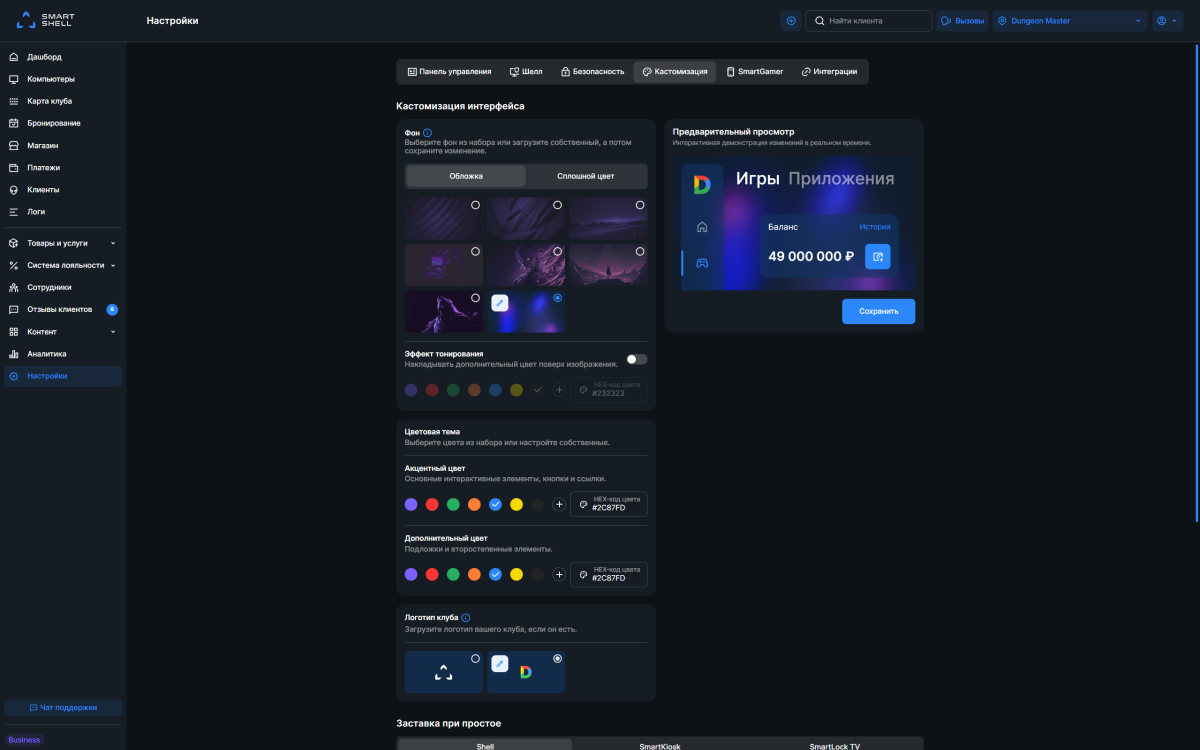Viewport: 1200px width, 750px height.
Task: Open the Dungeon Master club dropdown
Action: [x=1070, y=21]
